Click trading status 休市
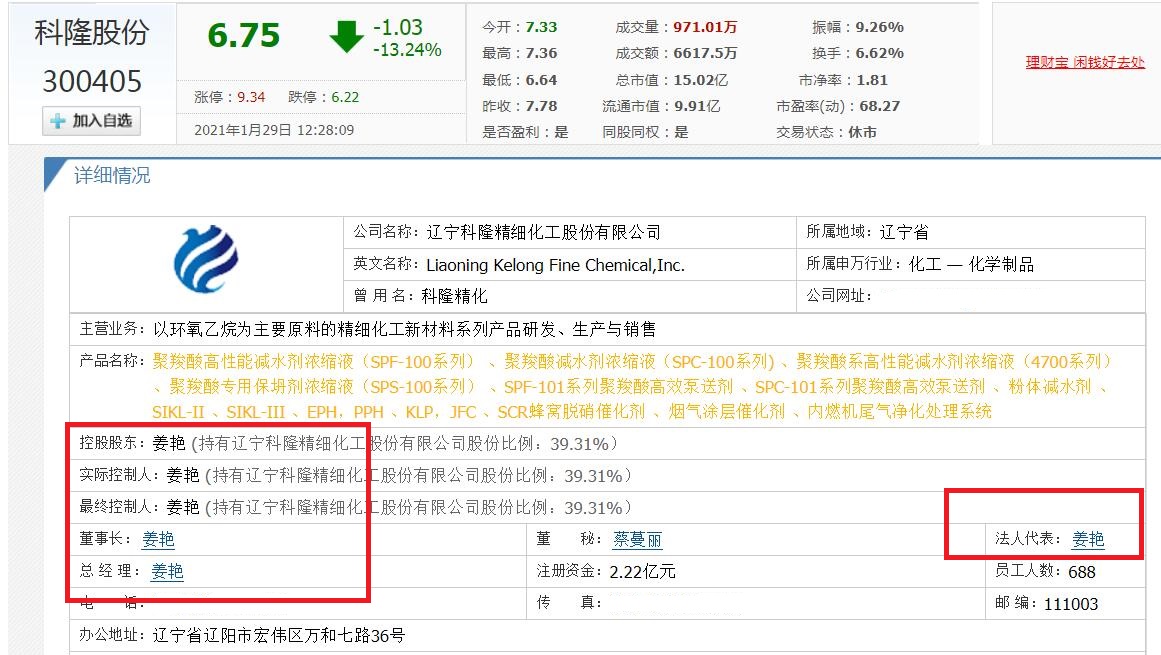This screenshot has height=655, width=1161. pyautogui.click(x=863, y=132)
